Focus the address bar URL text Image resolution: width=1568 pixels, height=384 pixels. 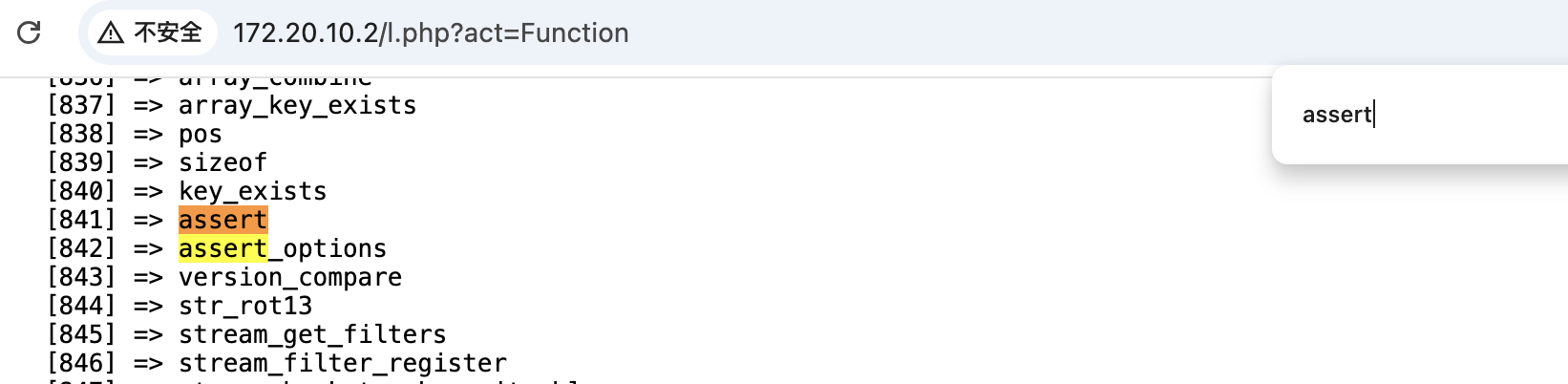click(431, 32)
